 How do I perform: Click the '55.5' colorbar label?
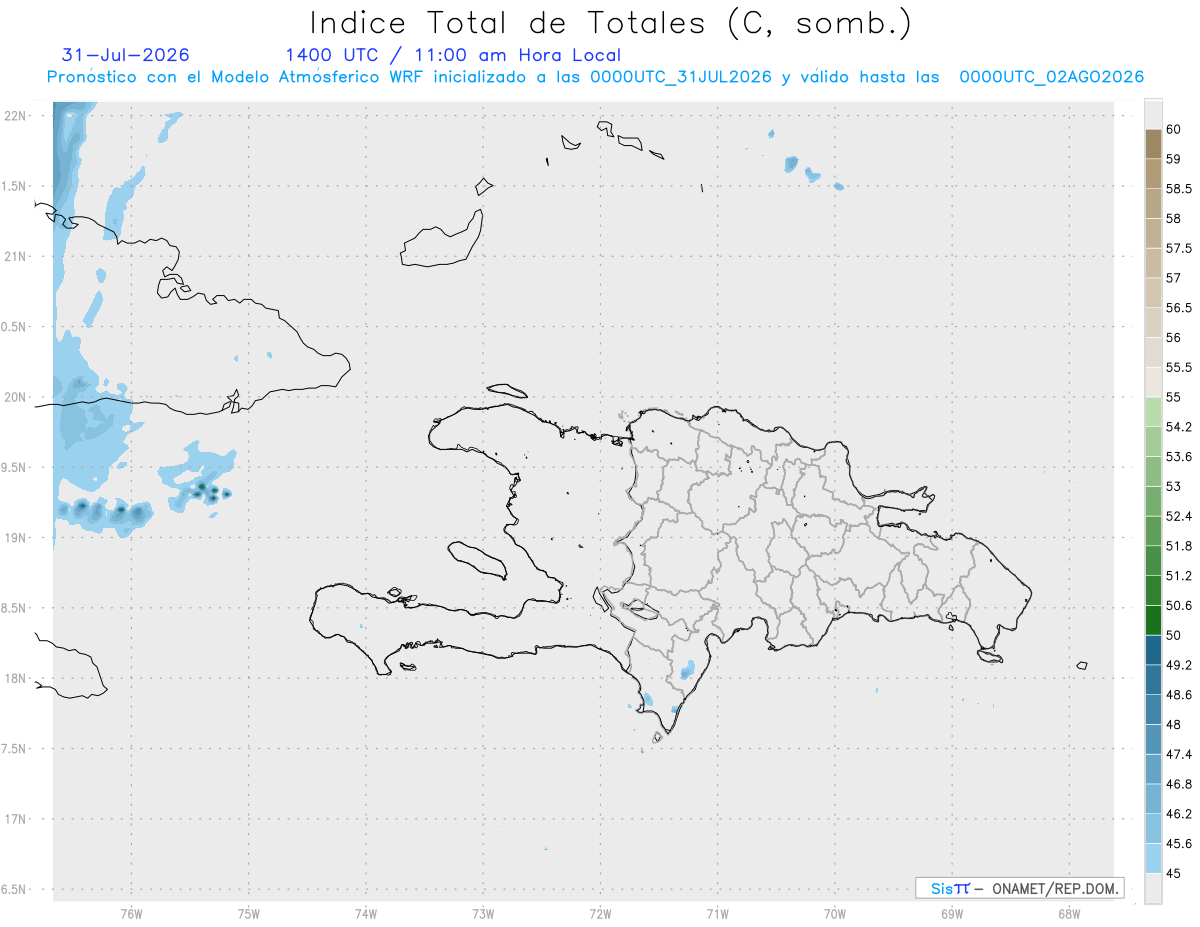pos(1178,367)
